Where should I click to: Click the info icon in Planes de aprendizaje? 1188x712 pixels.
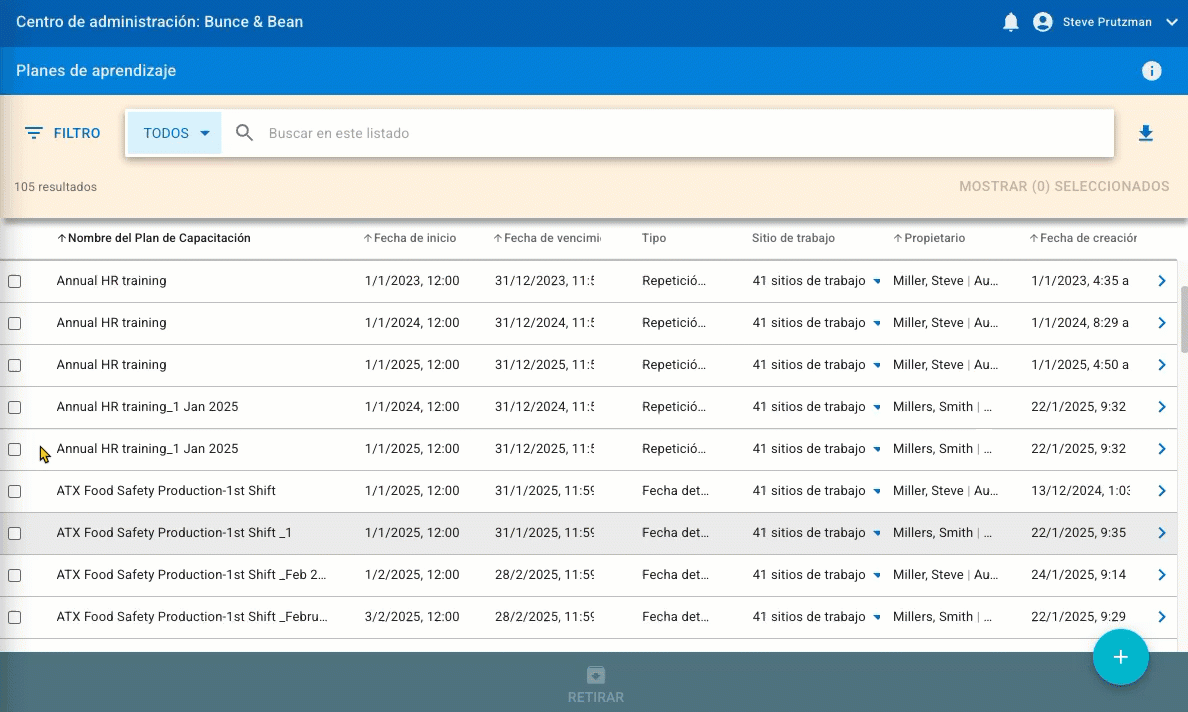[1151, 71]
